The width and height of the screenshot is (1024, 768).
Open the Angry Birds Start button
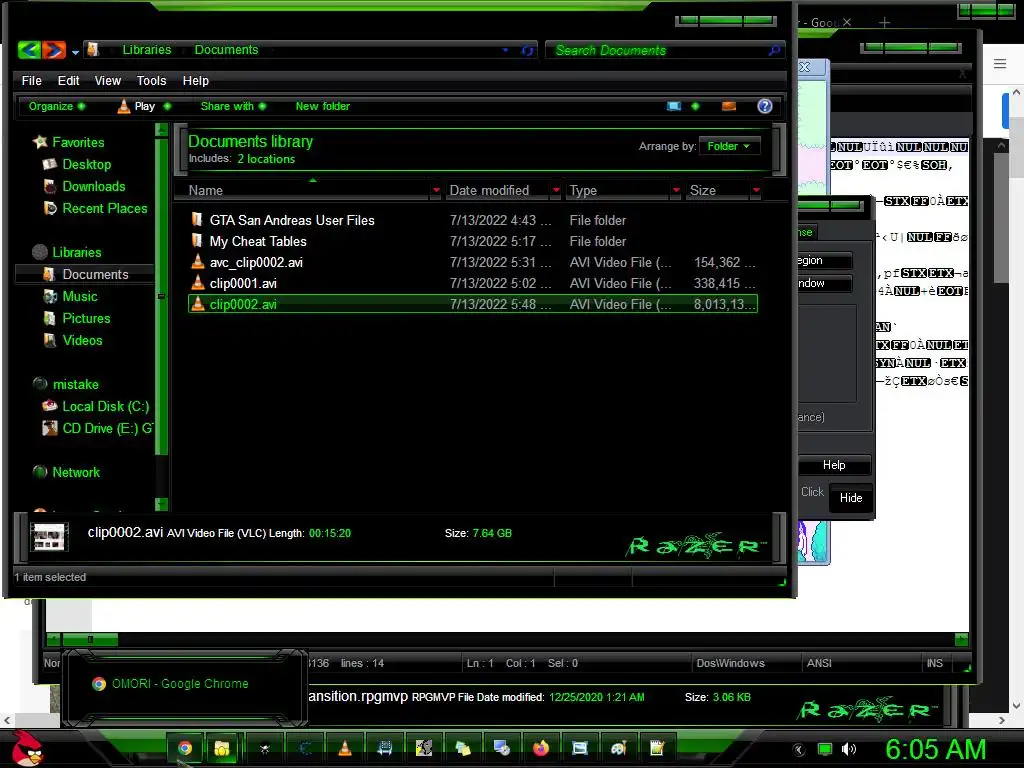[27, 748]
